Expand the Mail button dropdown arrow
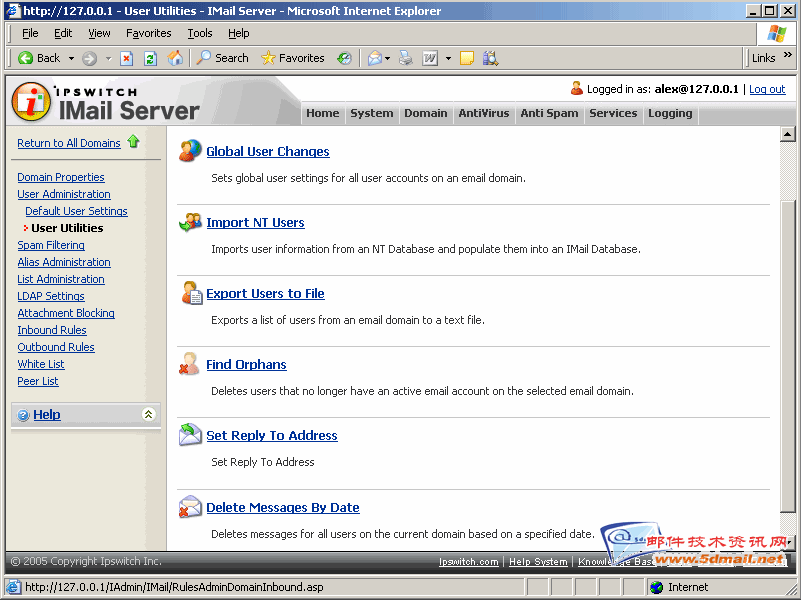 click(388, 58)
